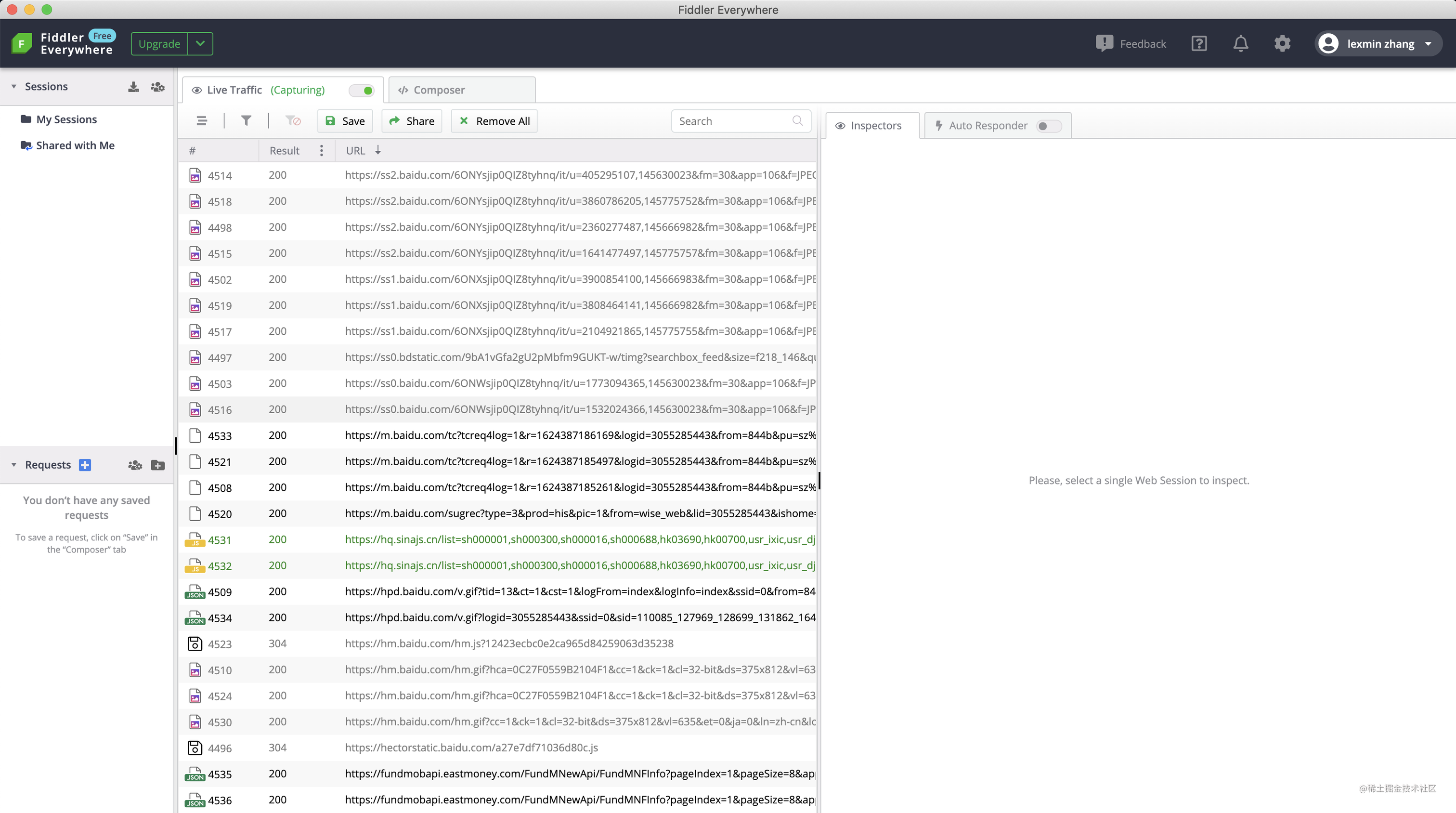This screenshot has width=1456, height=813.
Task: Expand the Upgrade dropdown arrow
Action: pyautogui.click(x=200, y=43)
